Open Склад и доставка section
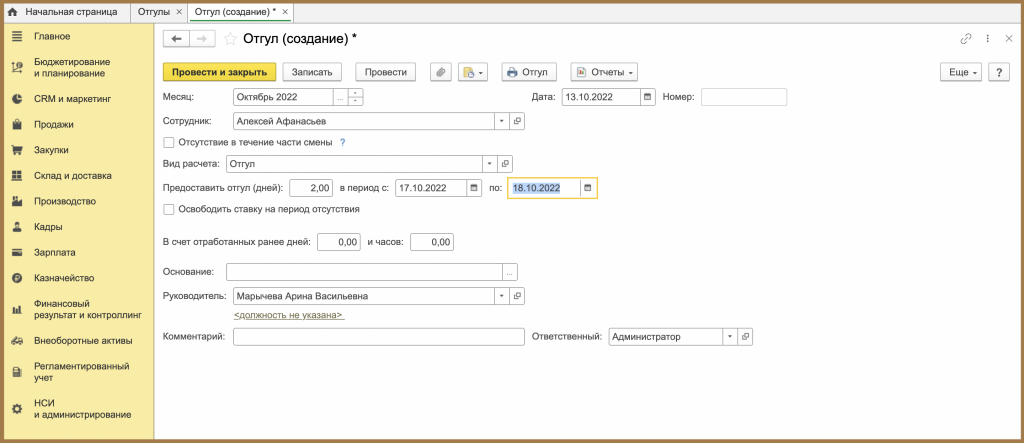 coord(72,176)
